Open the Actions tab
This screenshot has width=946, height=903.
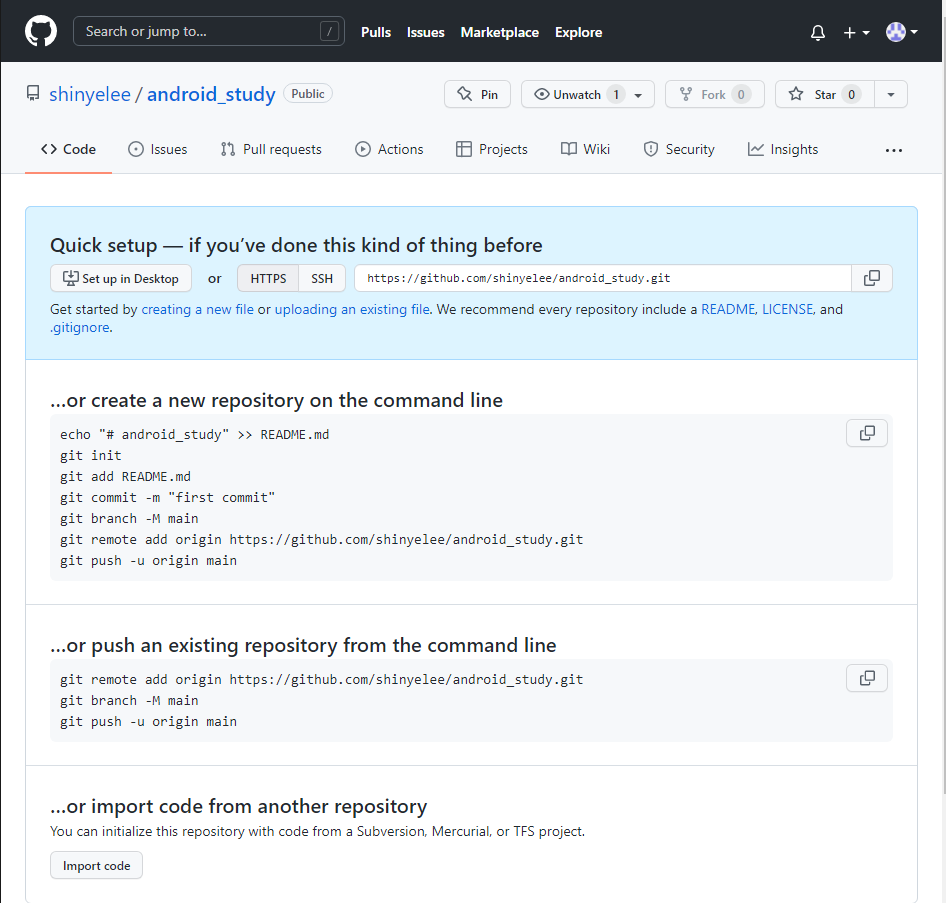point(389,149)
